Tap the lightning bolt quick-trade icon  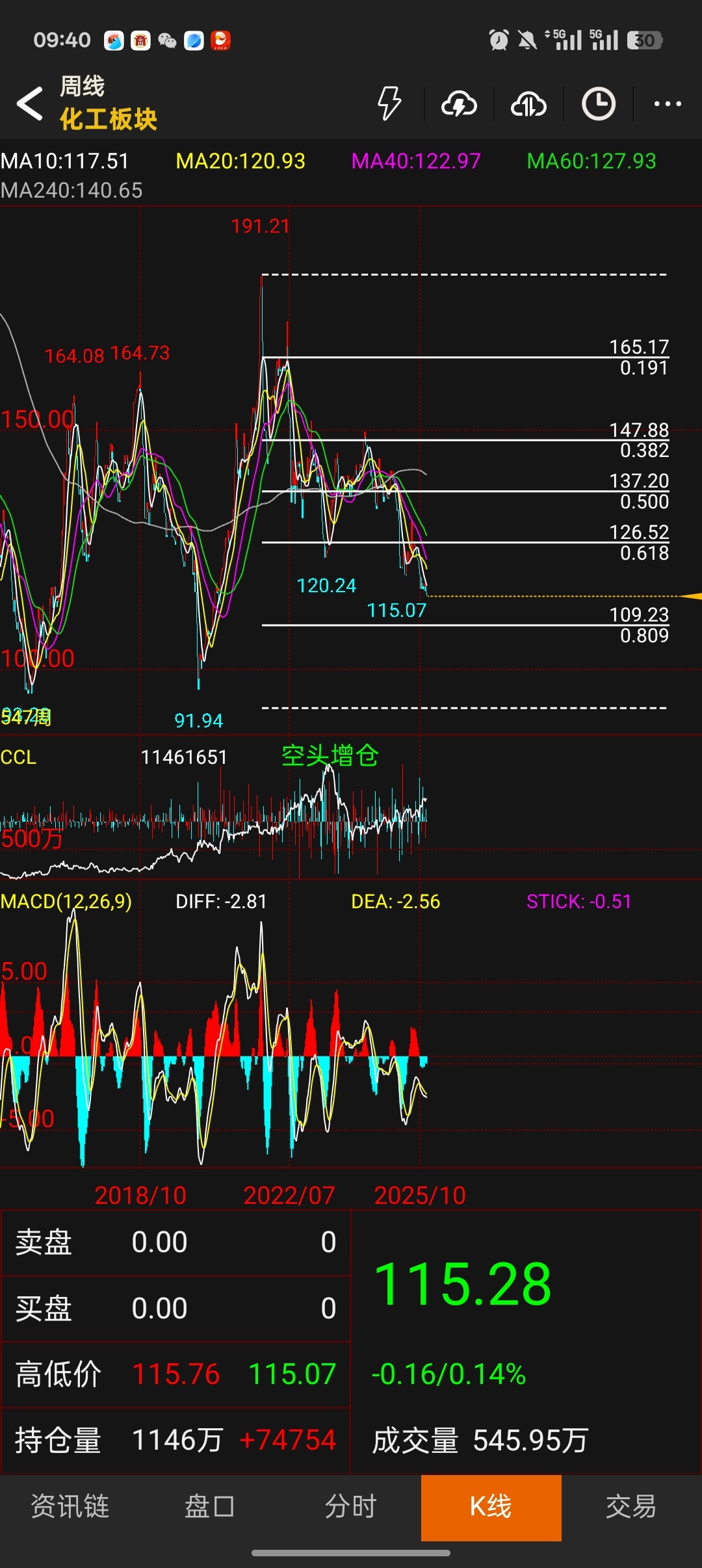tap(389, 103)
